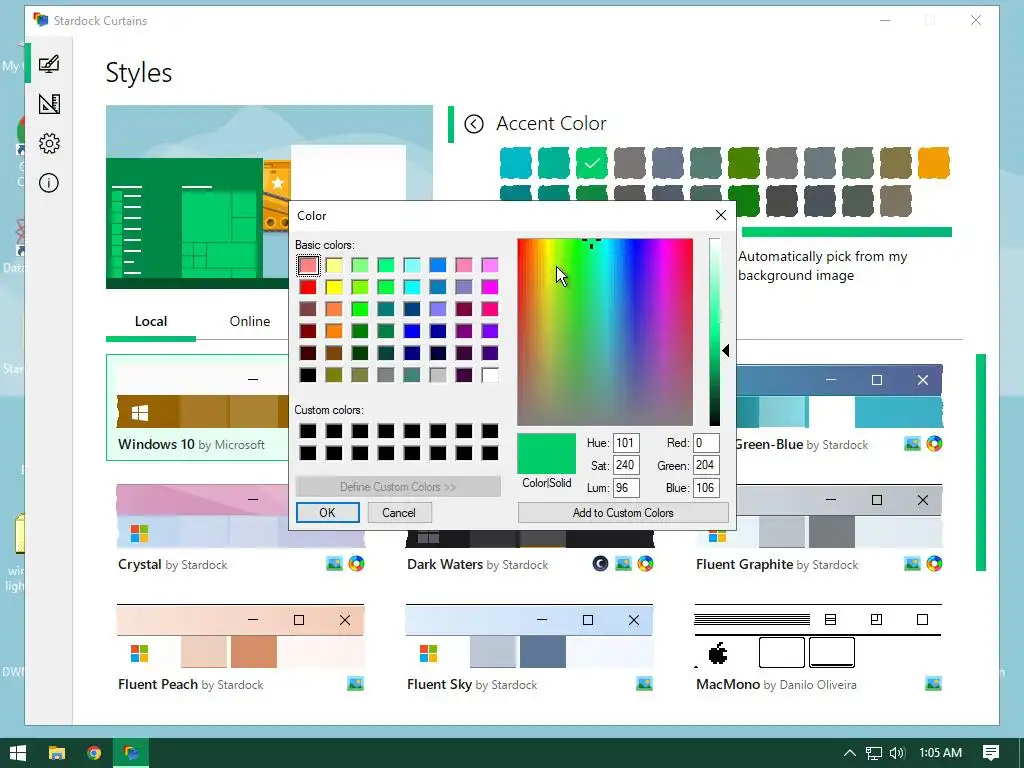Image resolution: width=1024 pixels, height=768 pixels.
Task: Click Add to Custom Colors button
Action: (x=623, y=513)
